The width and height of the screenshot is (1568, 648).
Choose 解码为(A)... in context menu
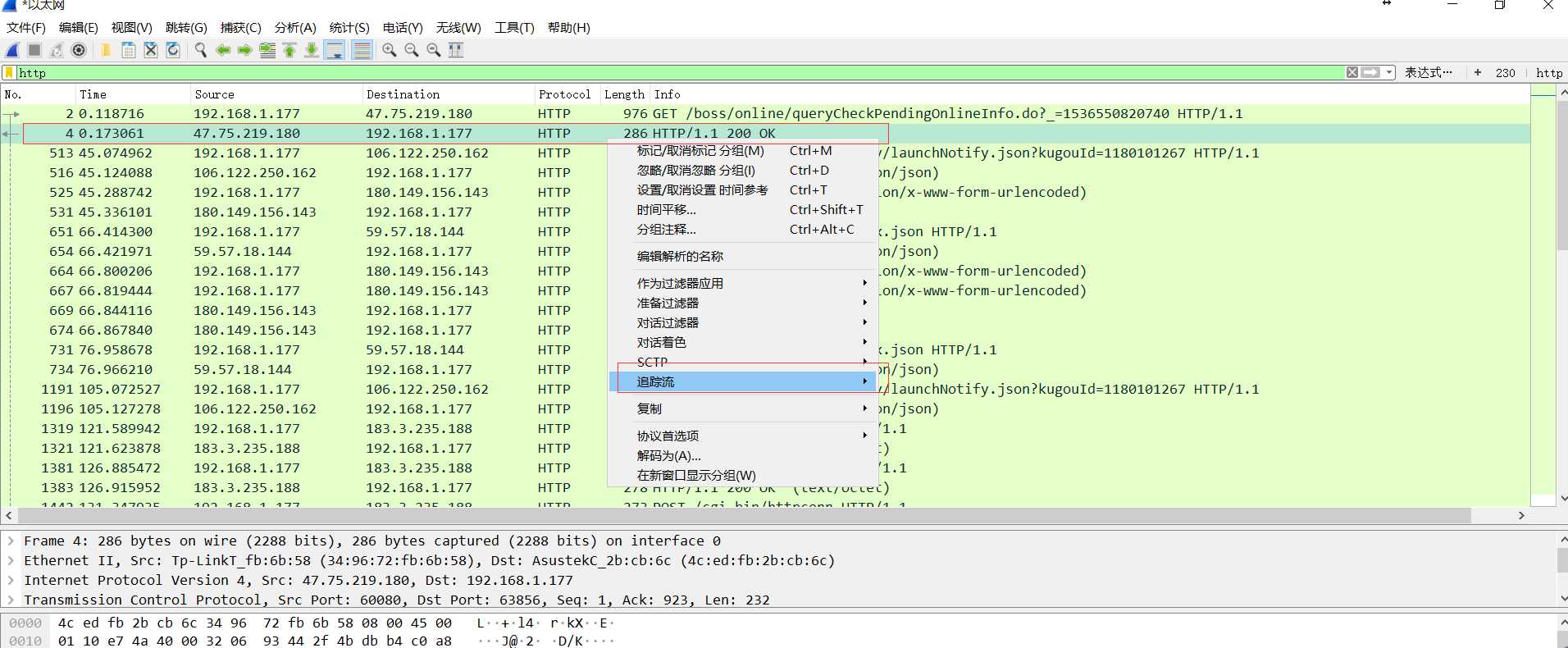[743, 455]
